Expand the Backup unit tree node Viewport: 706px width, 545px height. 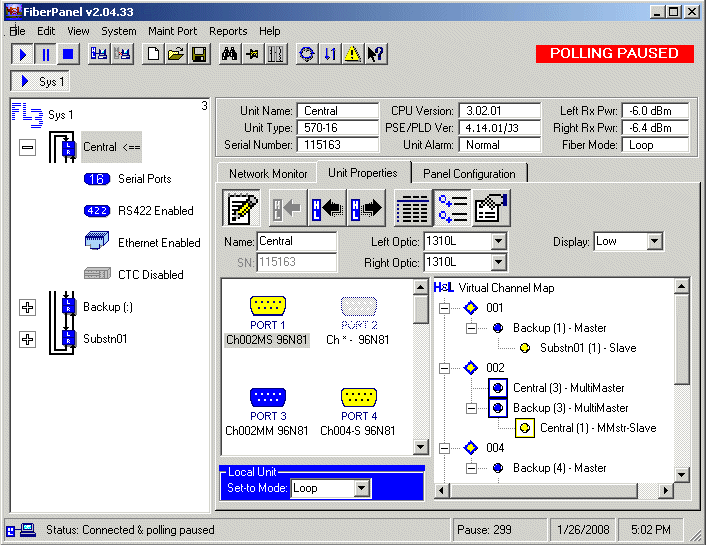click(x=27, y=307)
